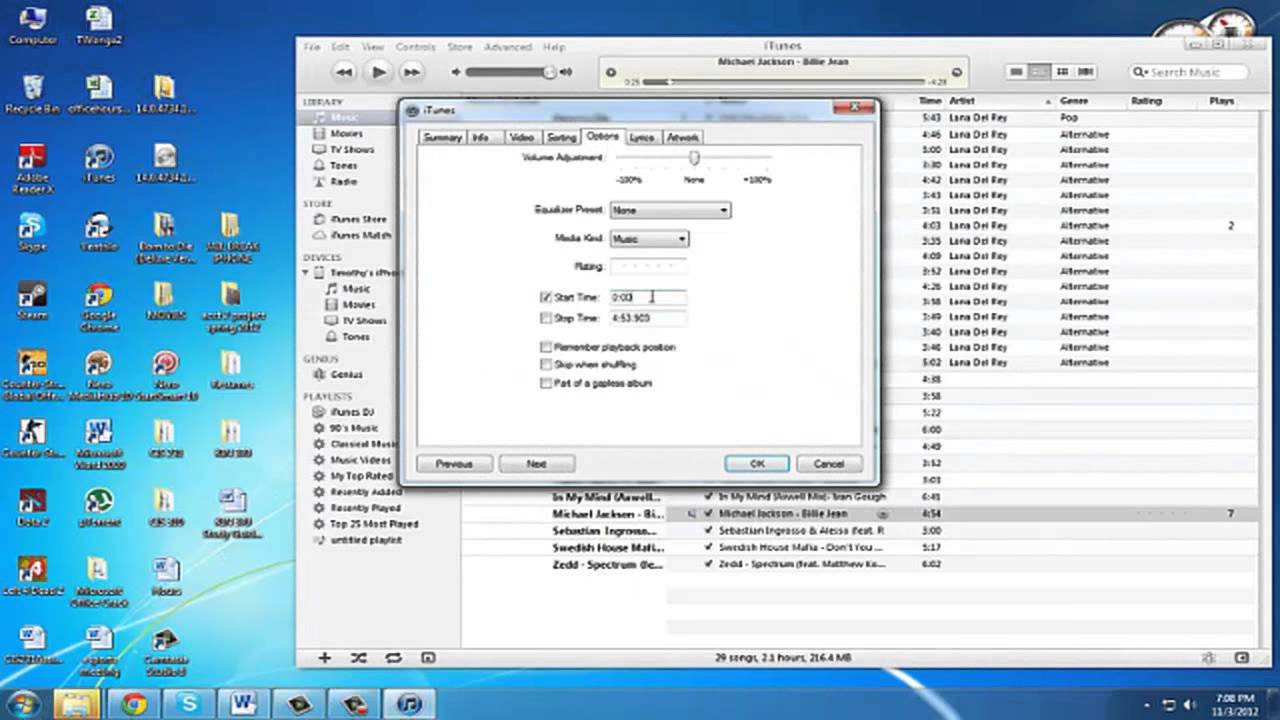This screenshot has width=1280, height=720.
Task: Open the Skype desktop icon
Action: coord(32,232)
